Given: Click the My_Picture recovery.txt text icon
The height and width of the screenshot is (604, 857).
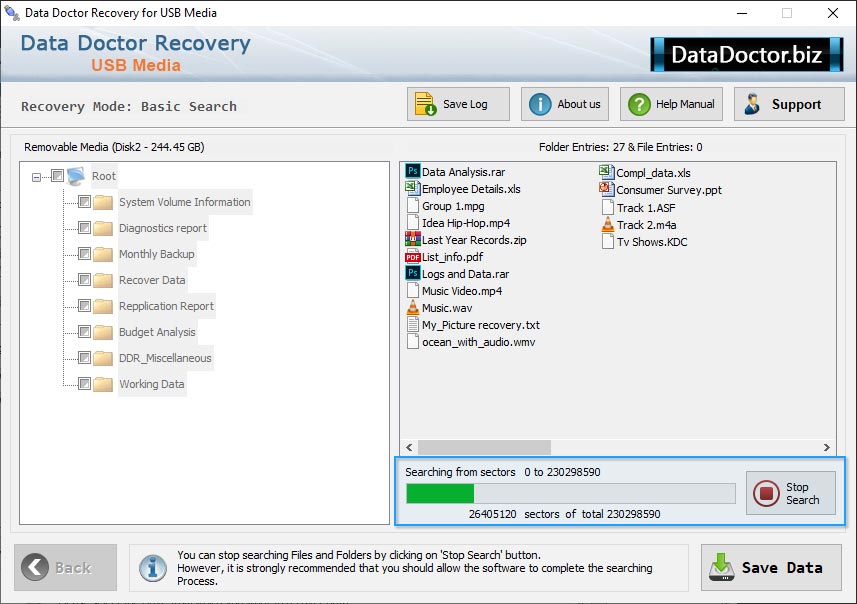Looking at the screenshot, I should click(413, 325).
